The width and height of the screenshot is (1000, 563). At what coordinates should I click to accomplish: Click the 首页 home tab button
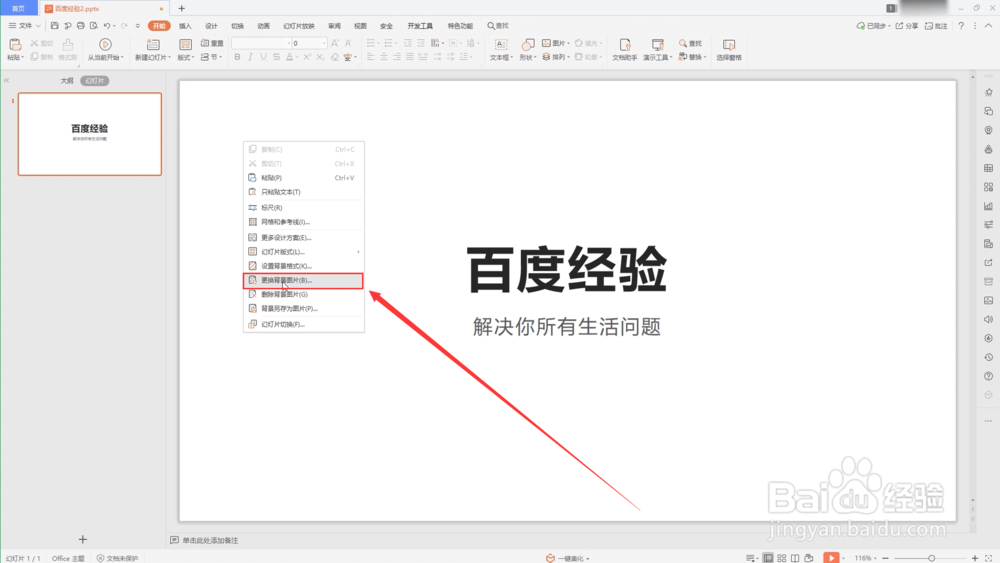point(18,8)
